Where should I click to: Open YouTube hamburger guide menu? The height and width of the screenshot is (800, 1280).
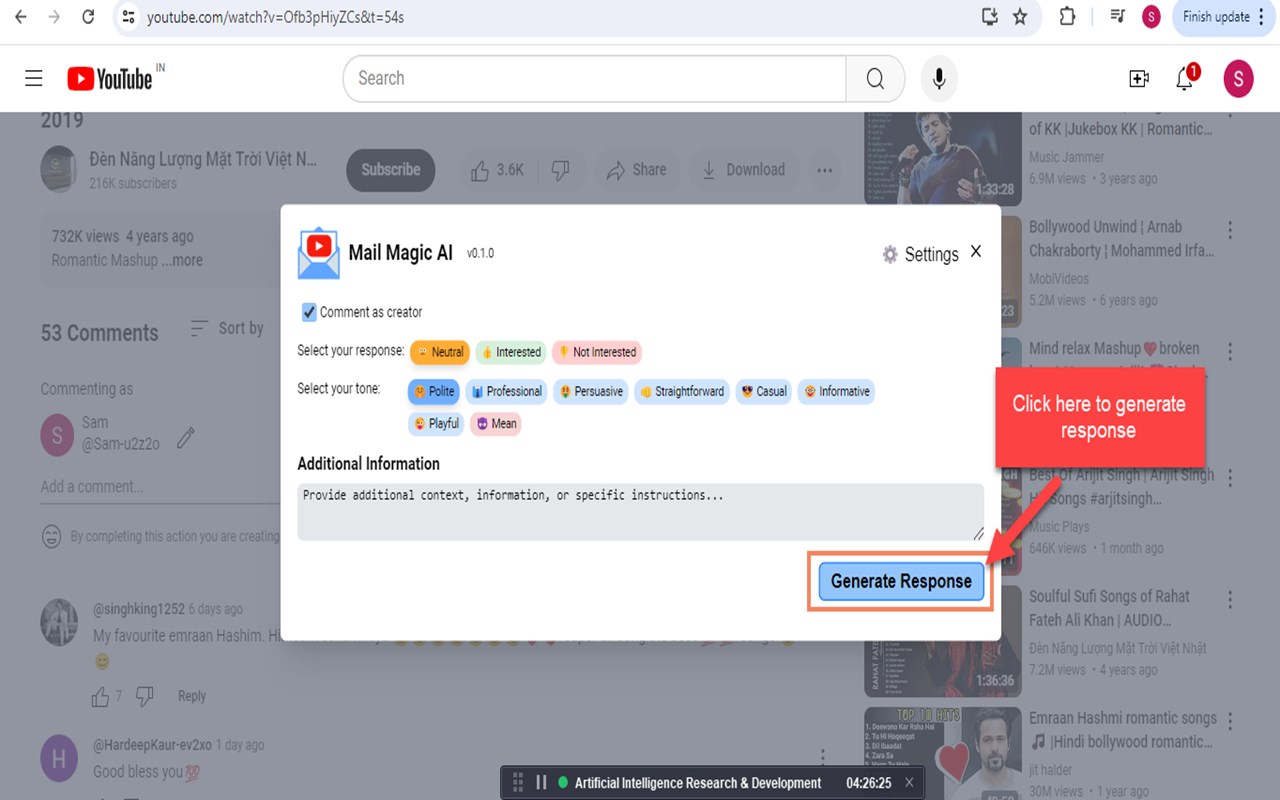34,78
